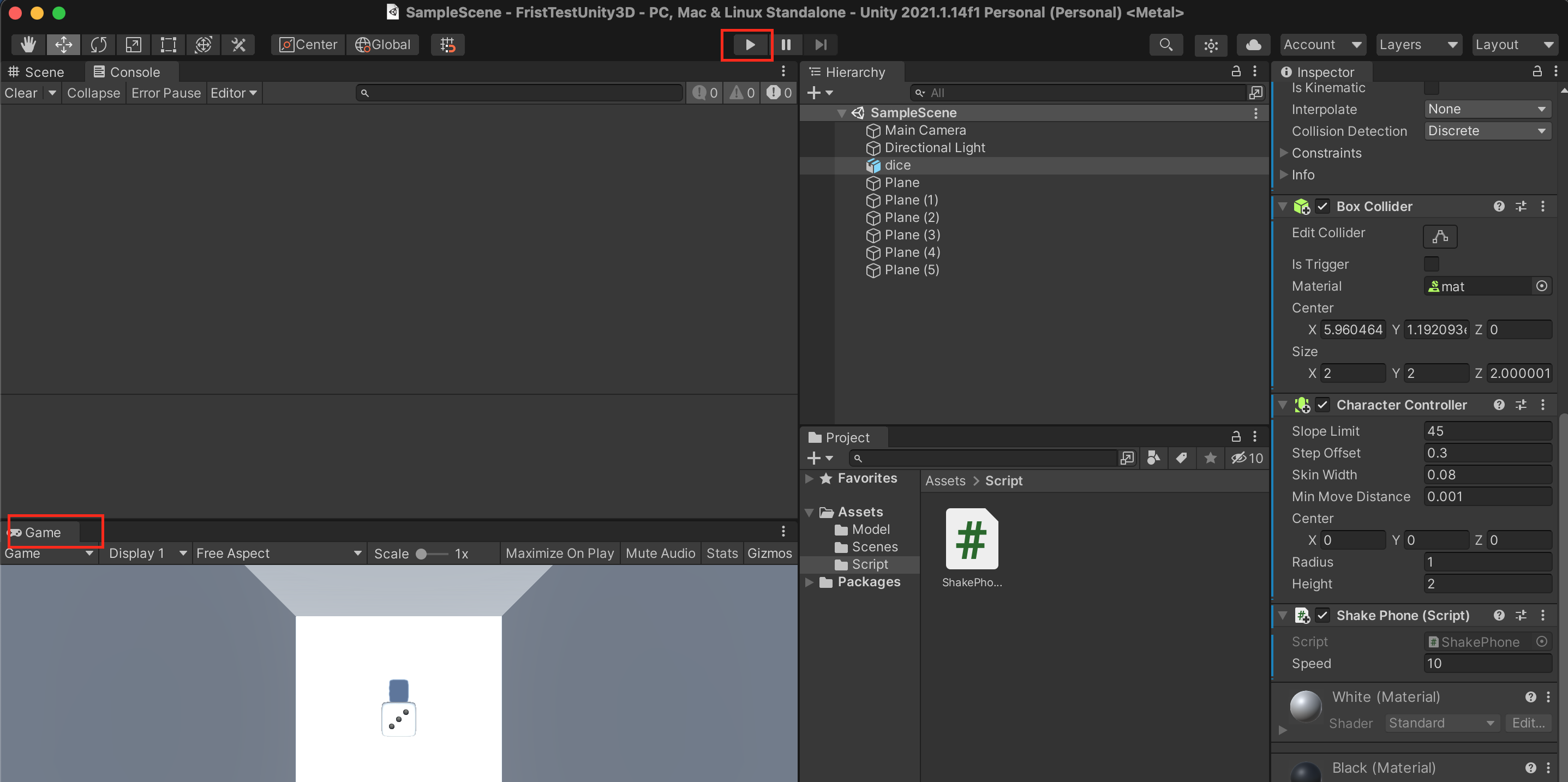Open the Collision Detection dropdown
Screen dimensions: 1568x782
pyautogui.click(x=1486, y=131)
